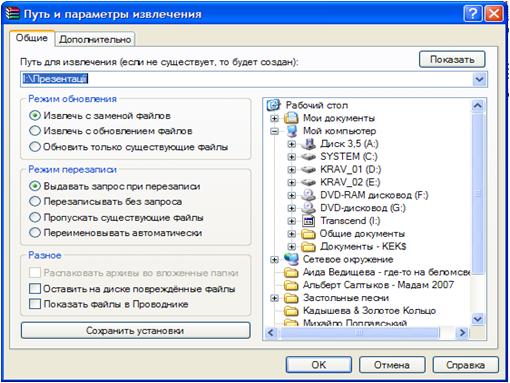Click the tree's scroll-right arrow
The height and width of the screenshot is (383, 510).
(462, 332)
